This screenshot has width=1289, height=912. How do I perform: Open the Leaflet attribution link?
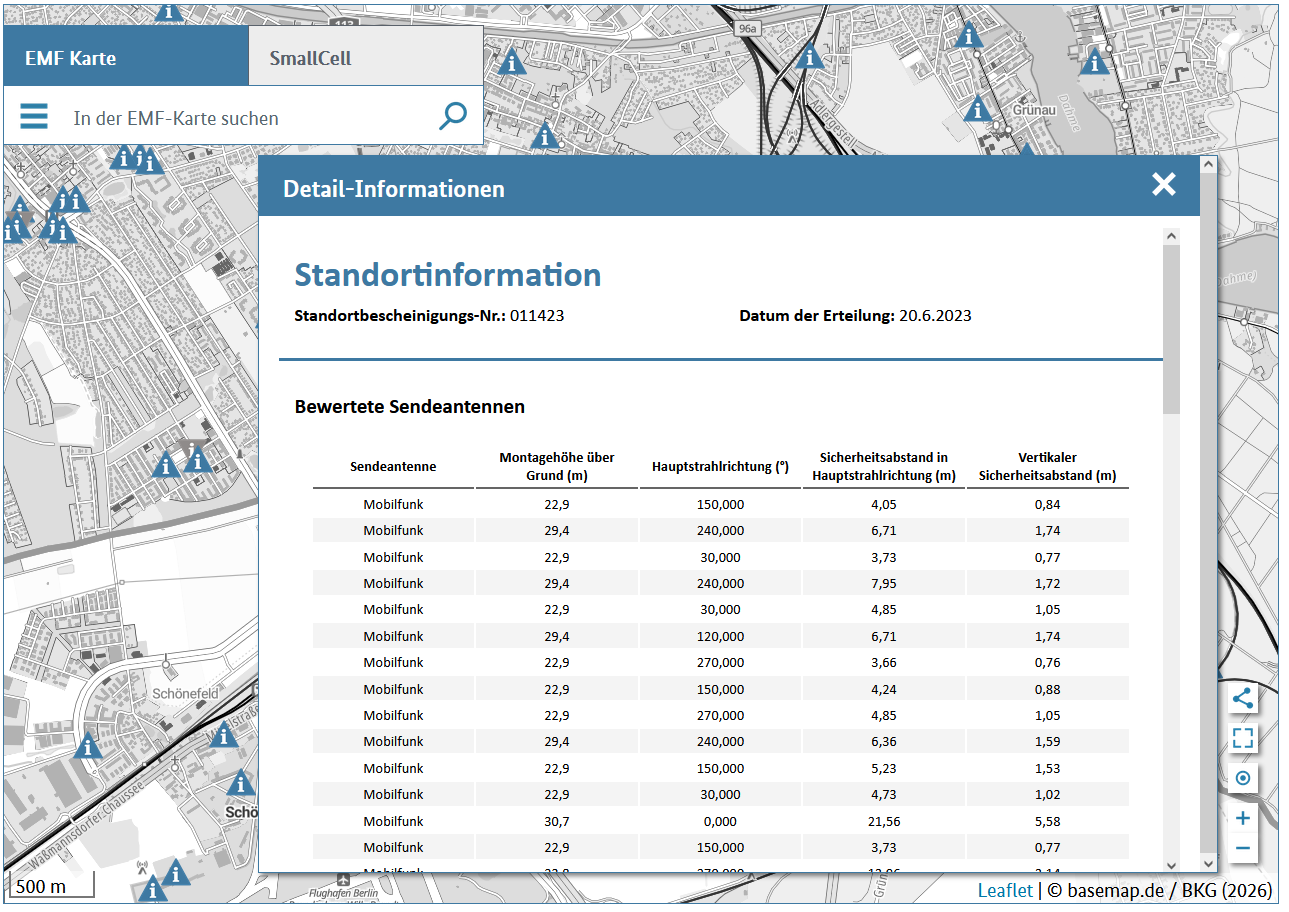tap(1005, 890)
